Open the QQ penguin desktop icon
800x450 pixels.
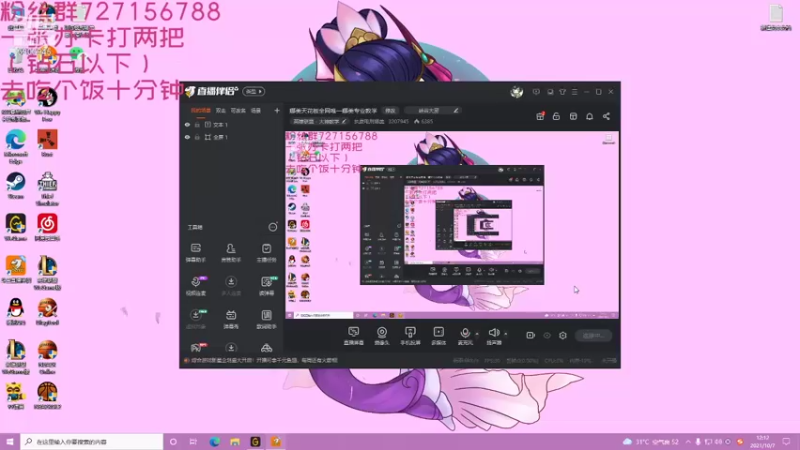point(16,312)
